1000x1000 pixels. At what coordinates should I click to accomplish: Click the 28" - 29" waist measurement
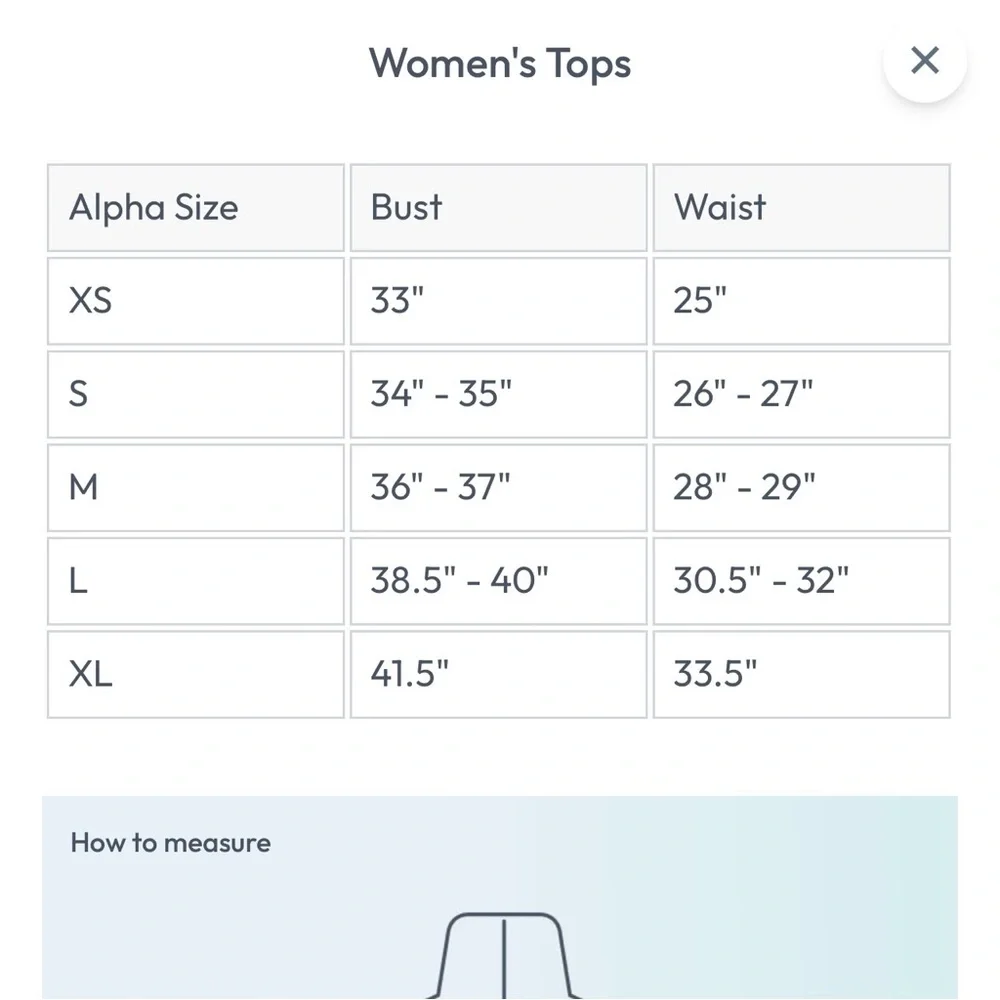[744, 487]
